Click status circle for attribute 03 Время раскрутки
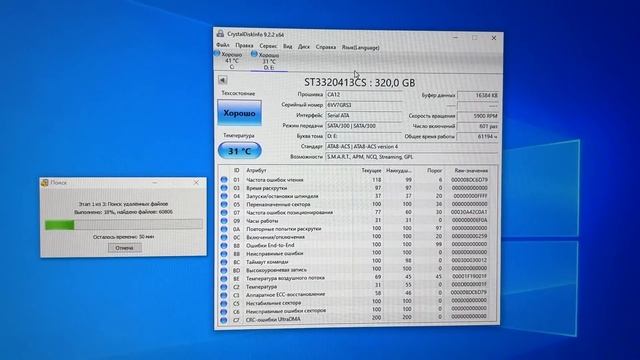640x360 pixels. [x=224, y=188]
